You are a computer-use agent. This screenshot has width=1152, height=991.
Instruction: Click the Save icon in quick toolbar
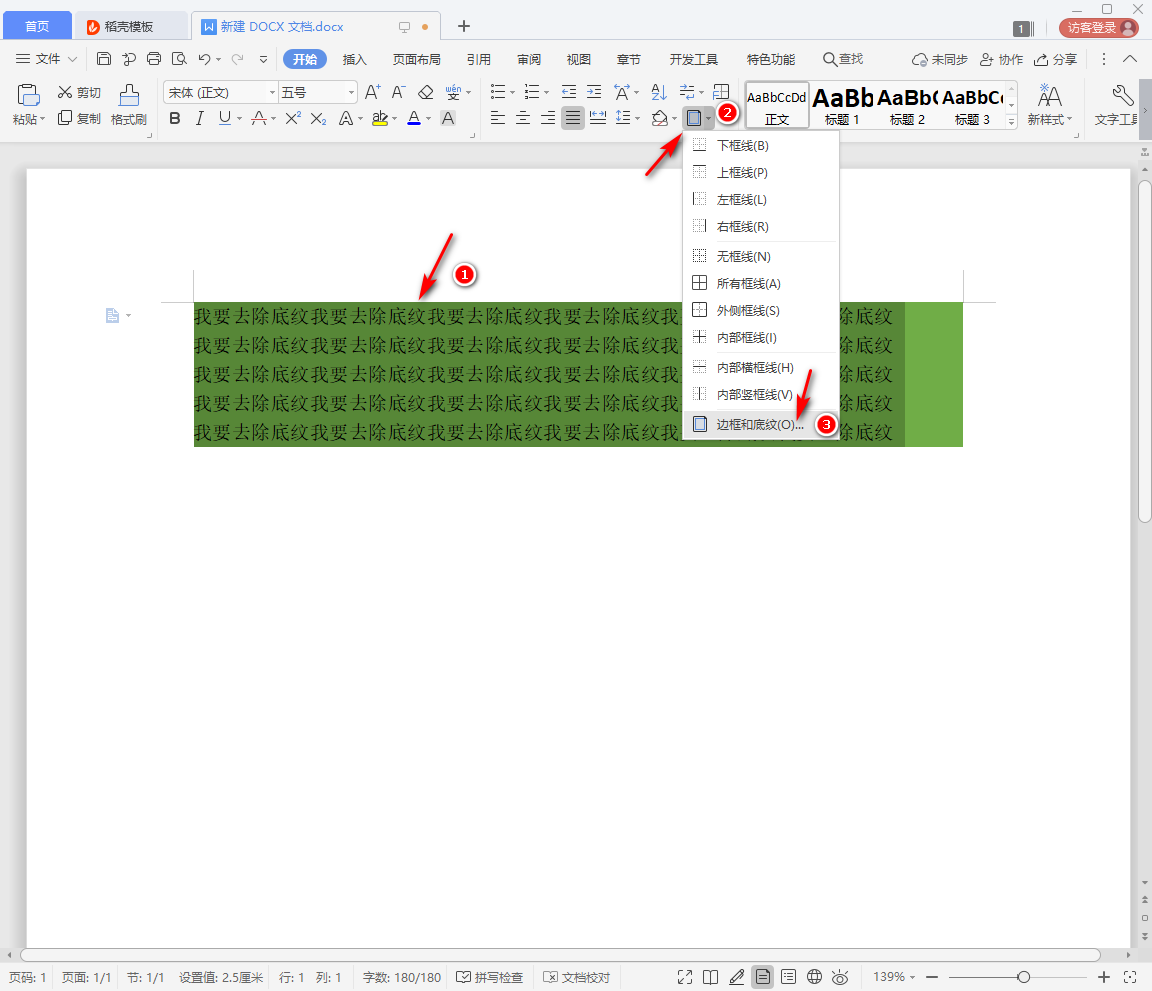(104, 60)
